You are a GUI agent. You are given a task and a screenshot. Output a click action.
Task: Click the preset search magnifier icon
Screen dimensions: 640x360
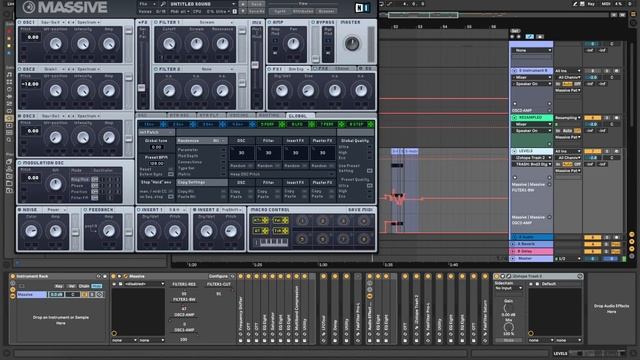(x=164, y=4)
